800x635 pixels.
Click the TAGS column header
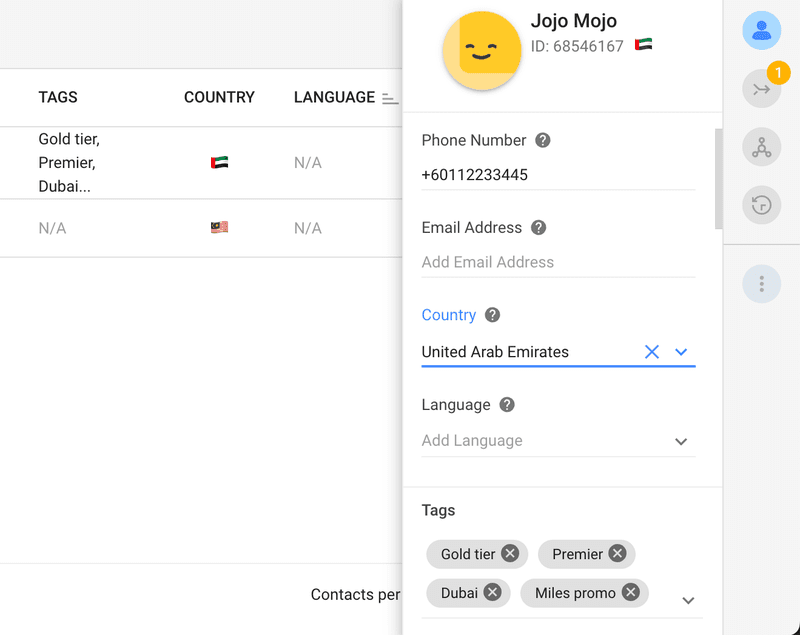58,97
